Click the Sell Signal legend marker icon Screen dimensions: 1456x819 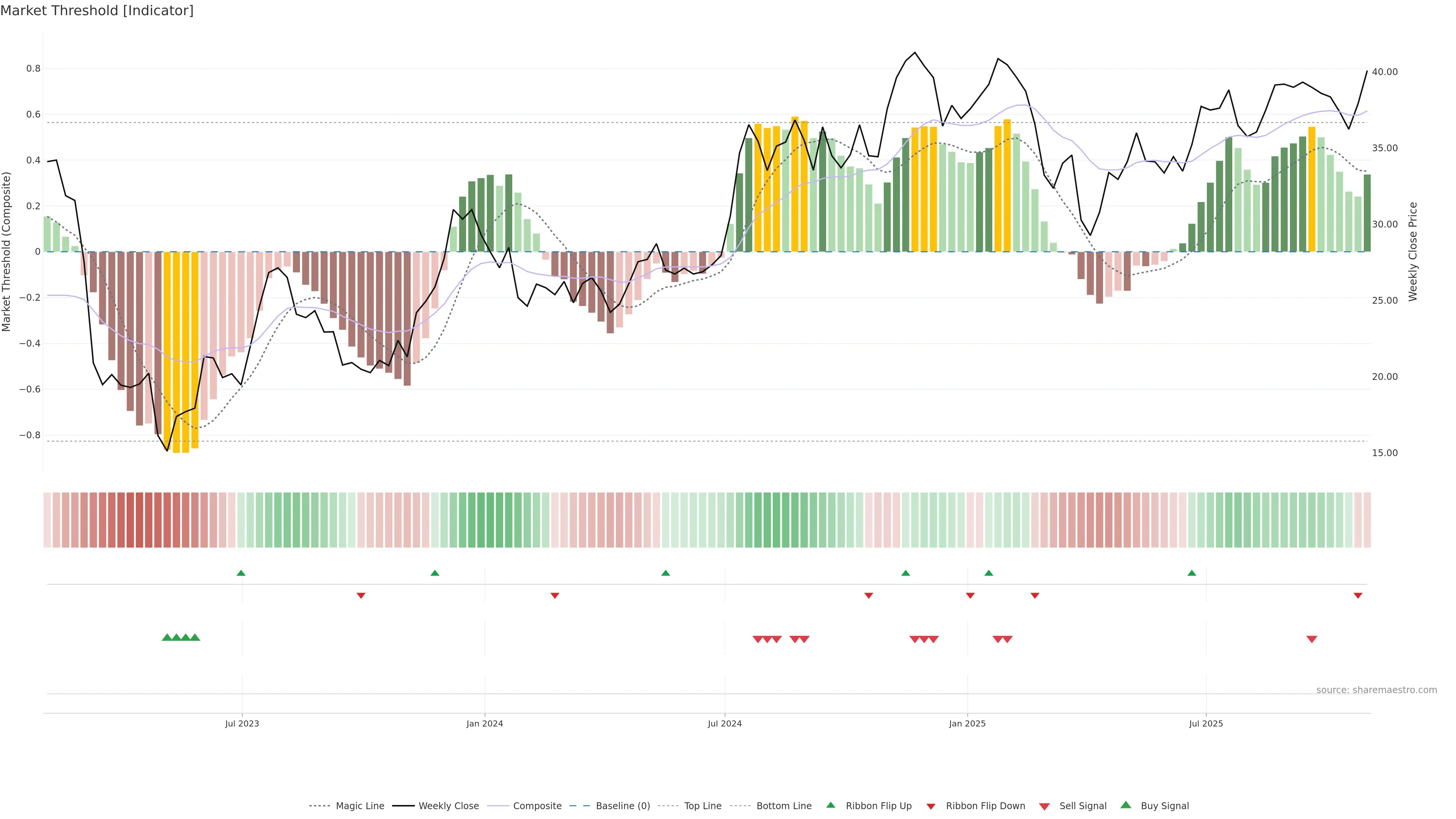[1044, 806]
